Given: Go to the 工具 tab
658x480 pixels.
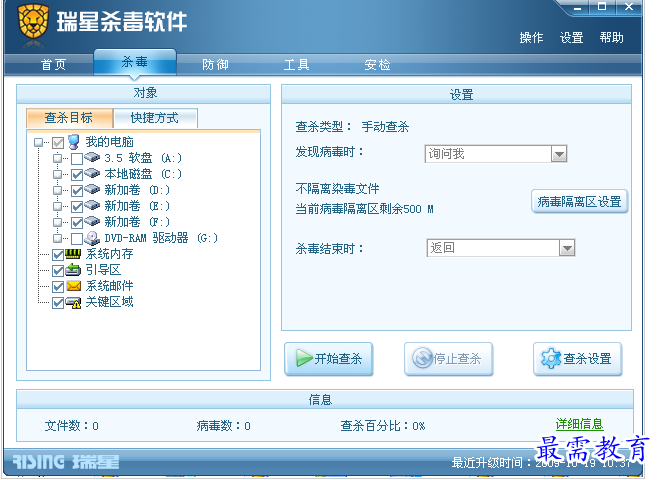Looking at the screenshot, I should 297,65.
